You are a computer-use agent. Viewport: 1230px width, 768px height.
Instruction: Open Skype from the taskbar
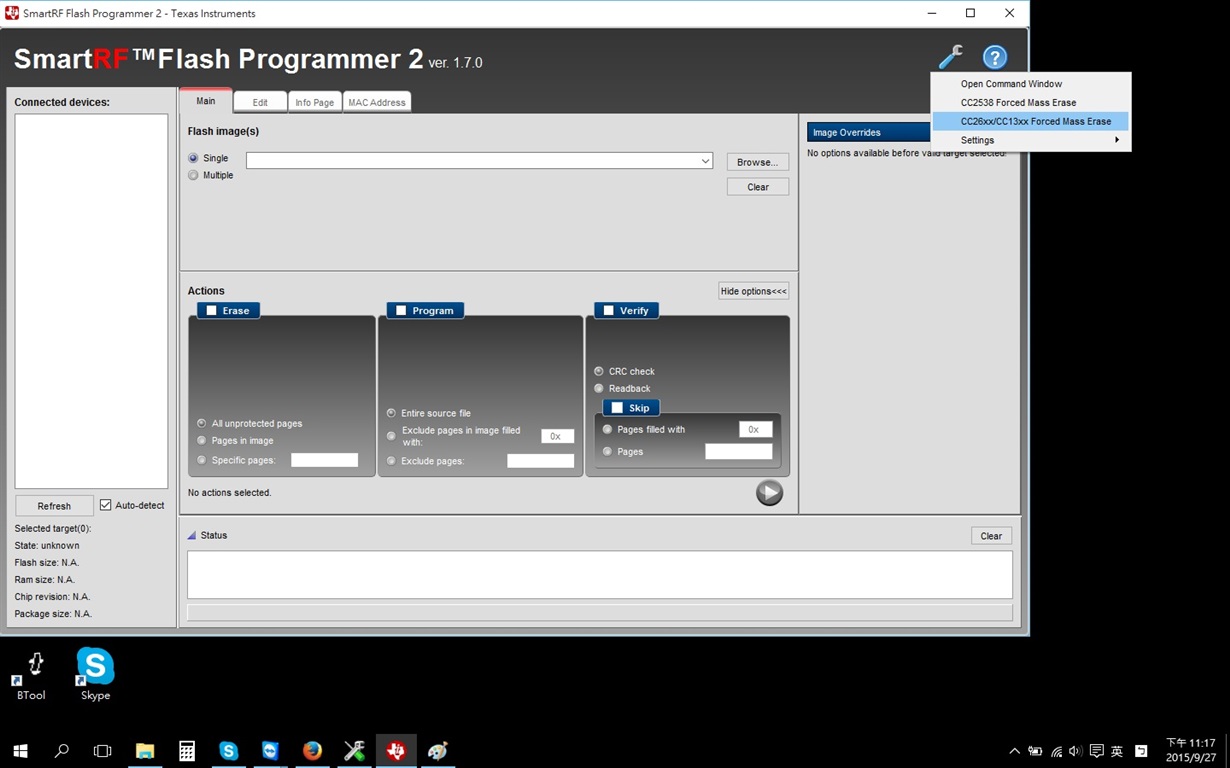229,750
